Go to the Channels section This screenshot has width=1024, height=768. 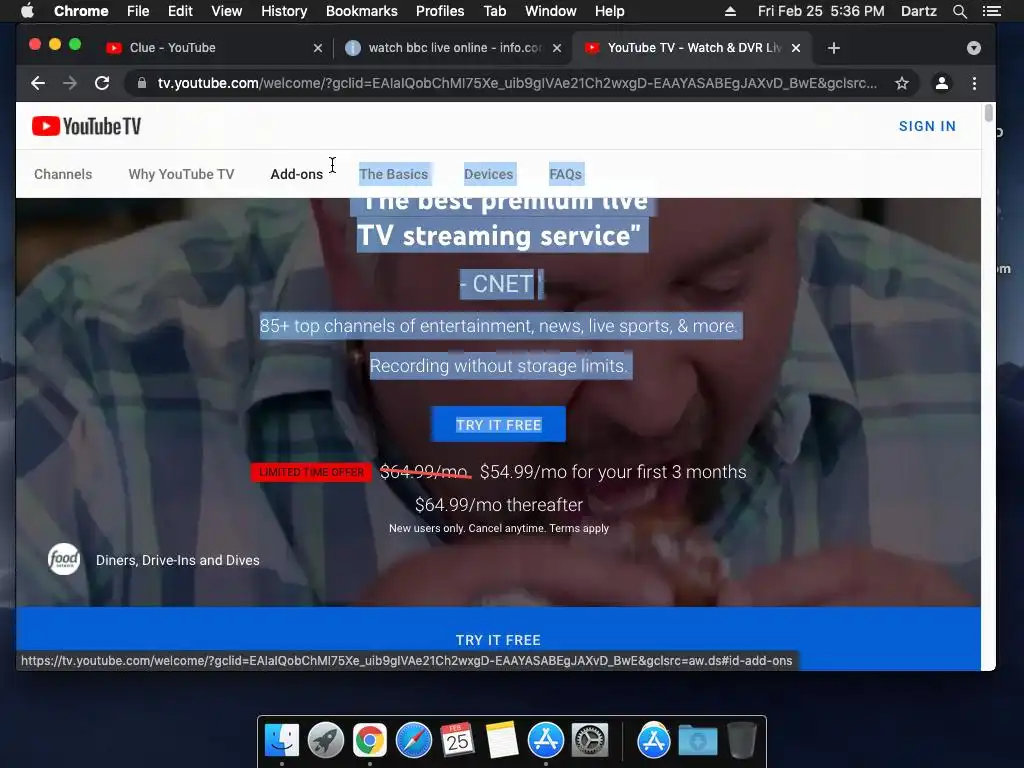(63, 174)
